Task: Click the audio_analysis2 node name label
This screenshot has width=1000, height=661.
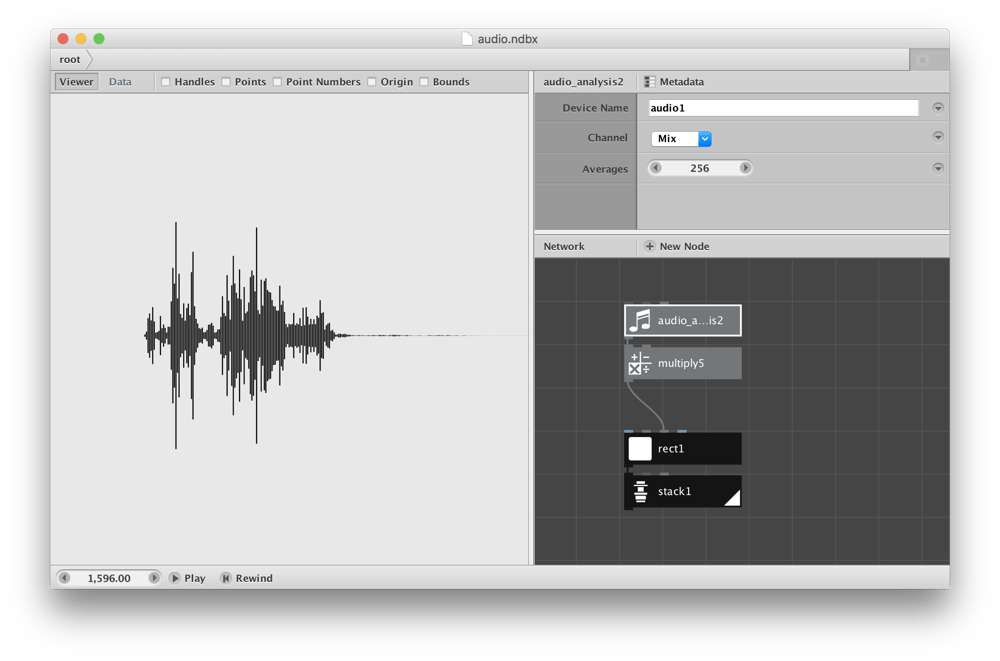Action: 583,82
